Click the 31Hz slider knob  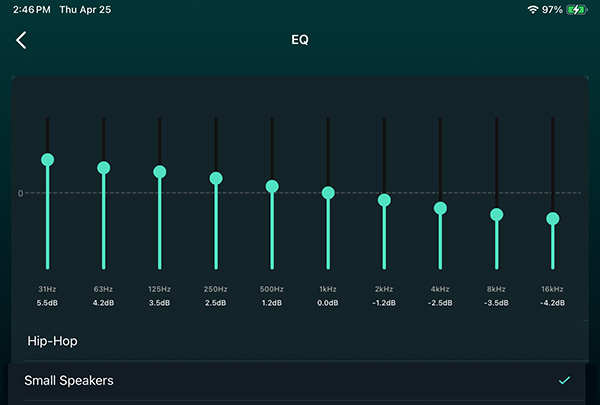[47, 159]
